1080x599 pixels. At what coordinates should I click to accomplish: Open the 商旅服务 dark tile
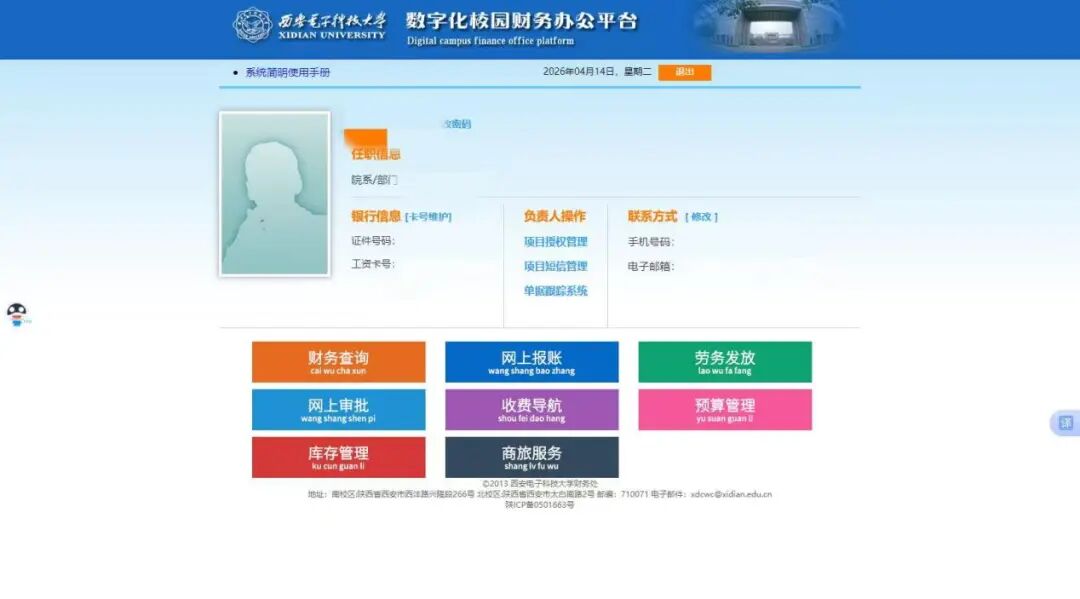point(531,457)
